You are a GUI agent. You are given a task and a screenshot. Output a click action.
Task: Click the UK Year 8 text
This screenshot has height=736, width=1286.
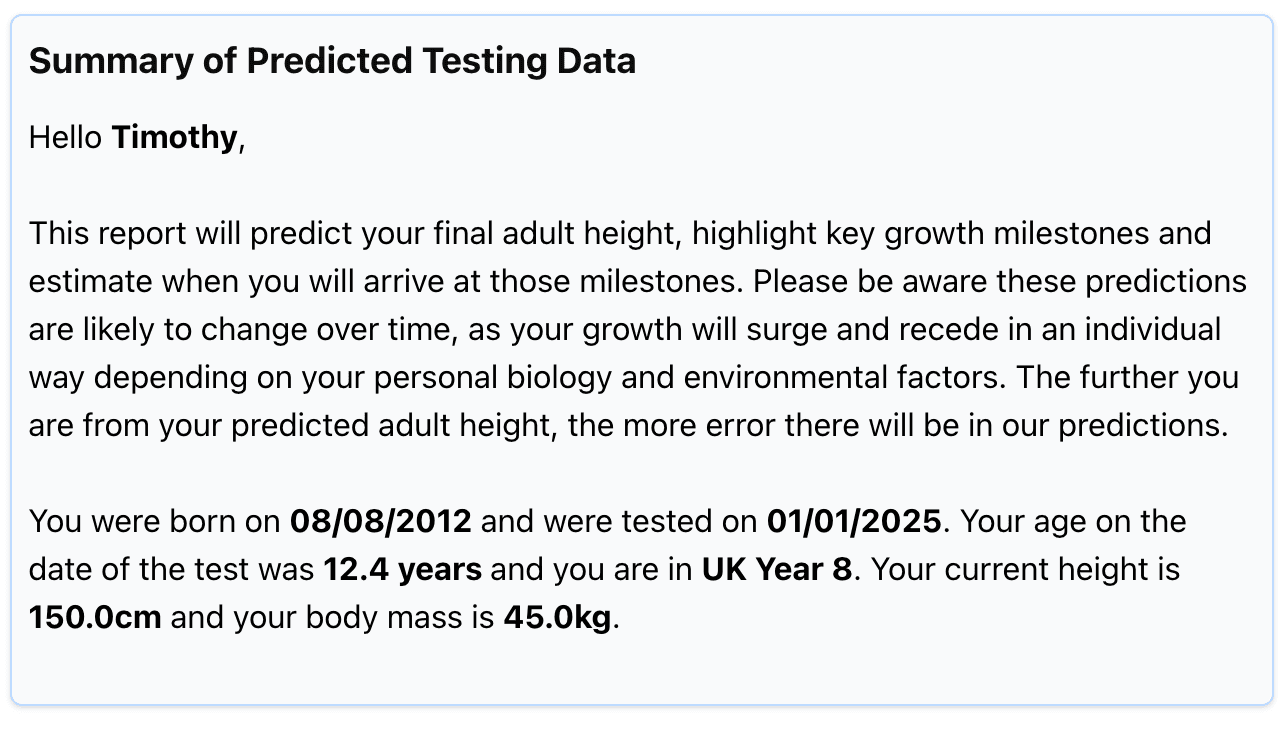(777, 569)
